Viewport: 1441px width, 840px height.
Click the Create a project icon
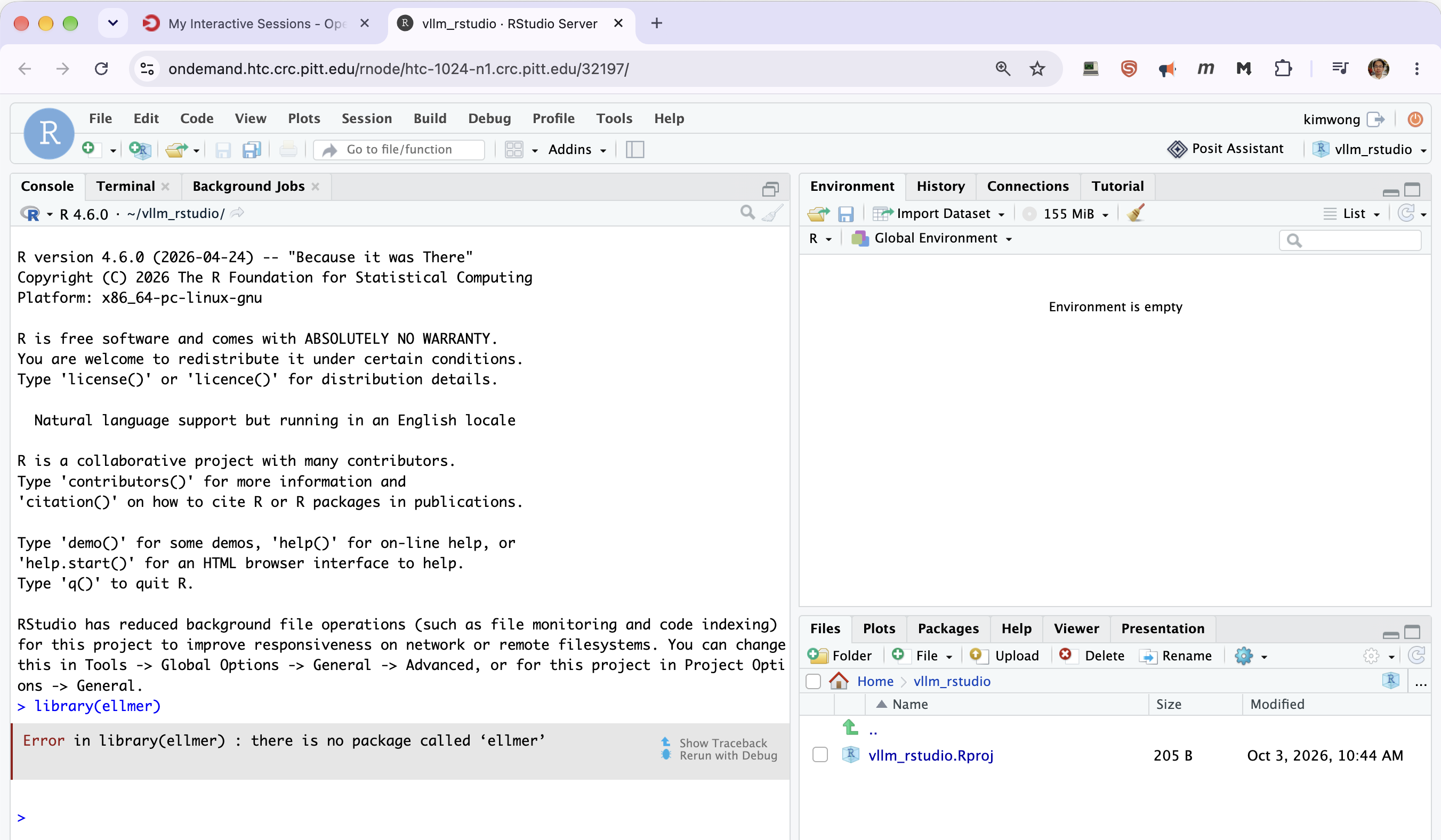tap(140, 149)
